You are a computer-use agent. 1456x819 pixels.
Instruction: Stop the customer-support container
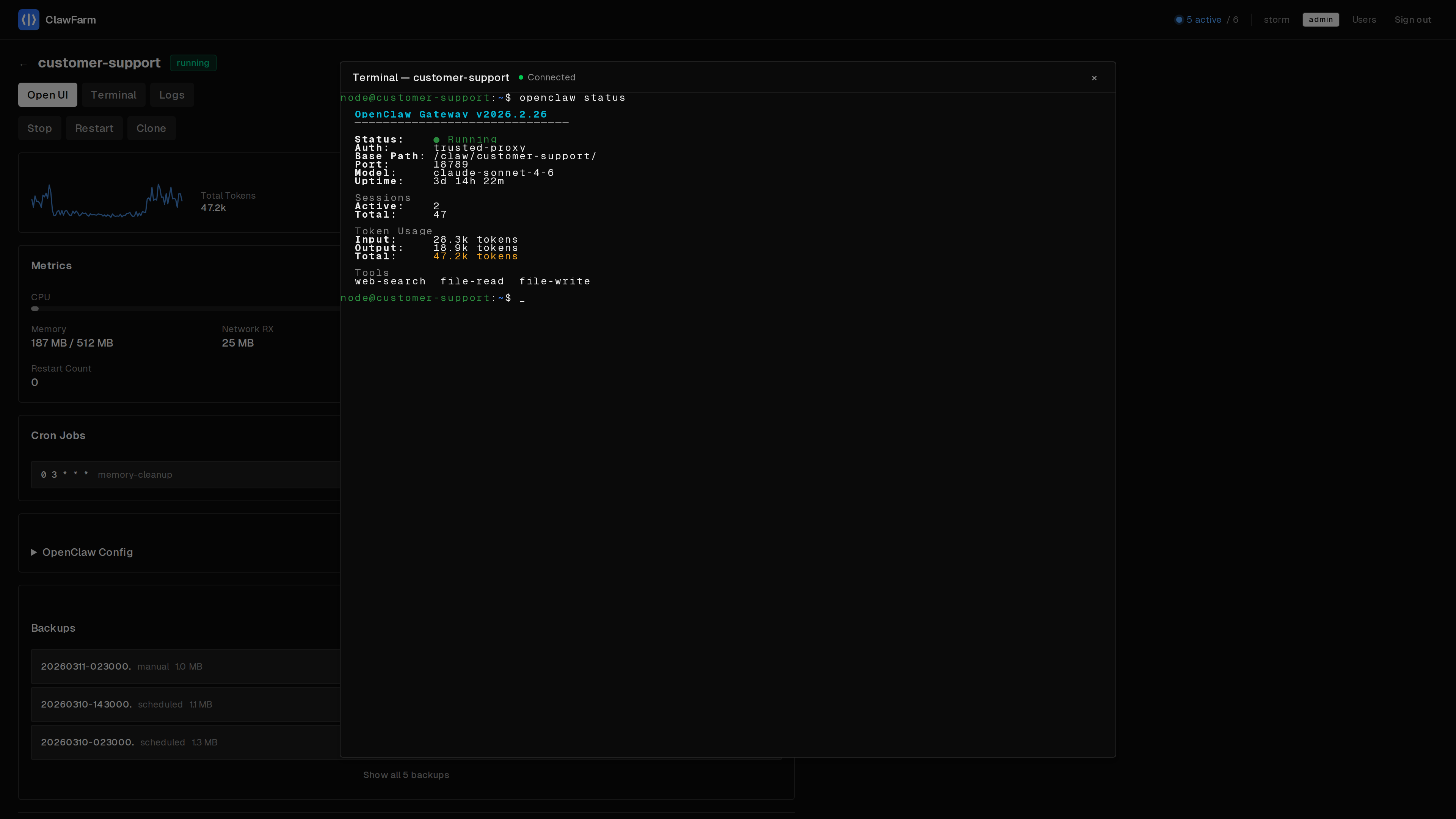[39, 128]
